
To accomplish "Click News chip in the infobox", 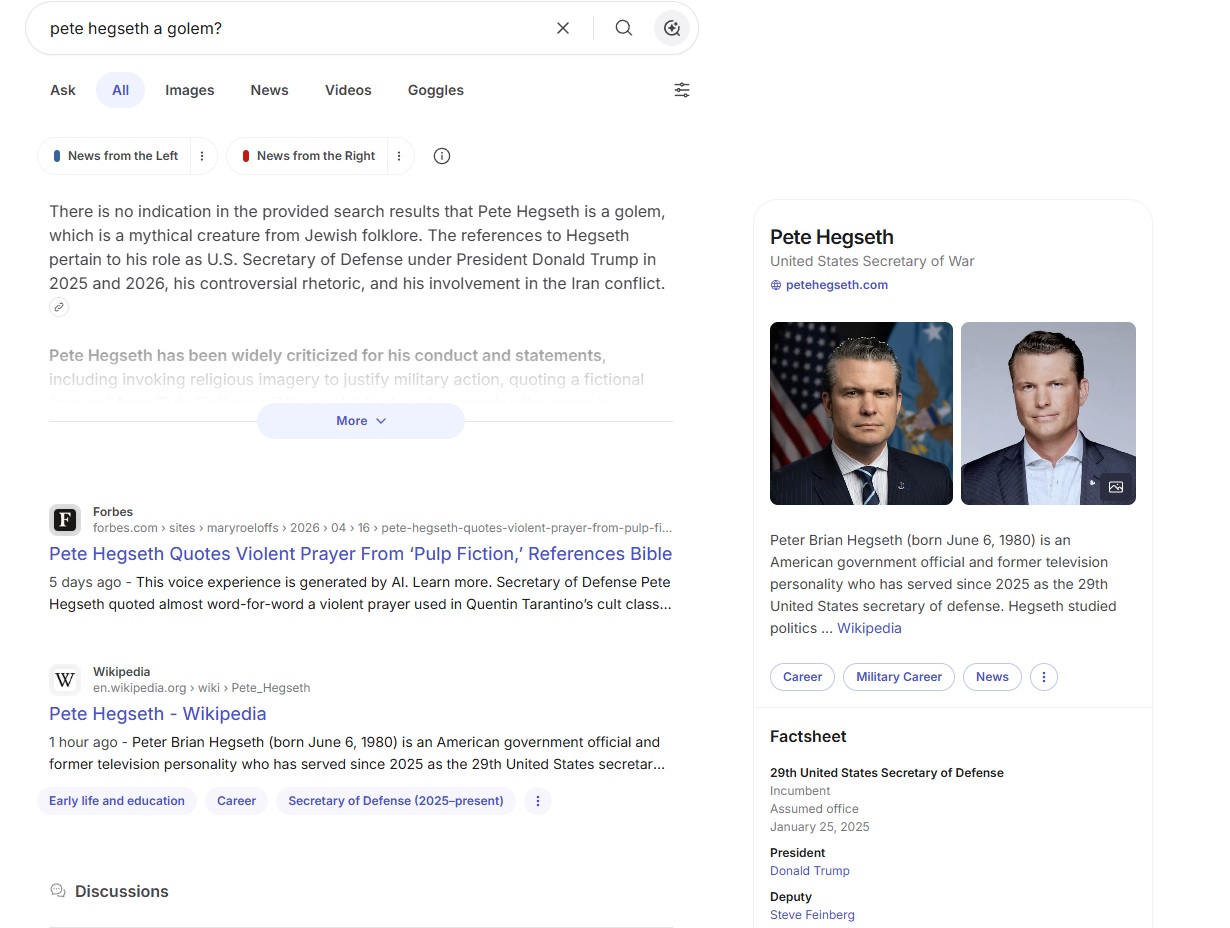I will pos(992,677).
